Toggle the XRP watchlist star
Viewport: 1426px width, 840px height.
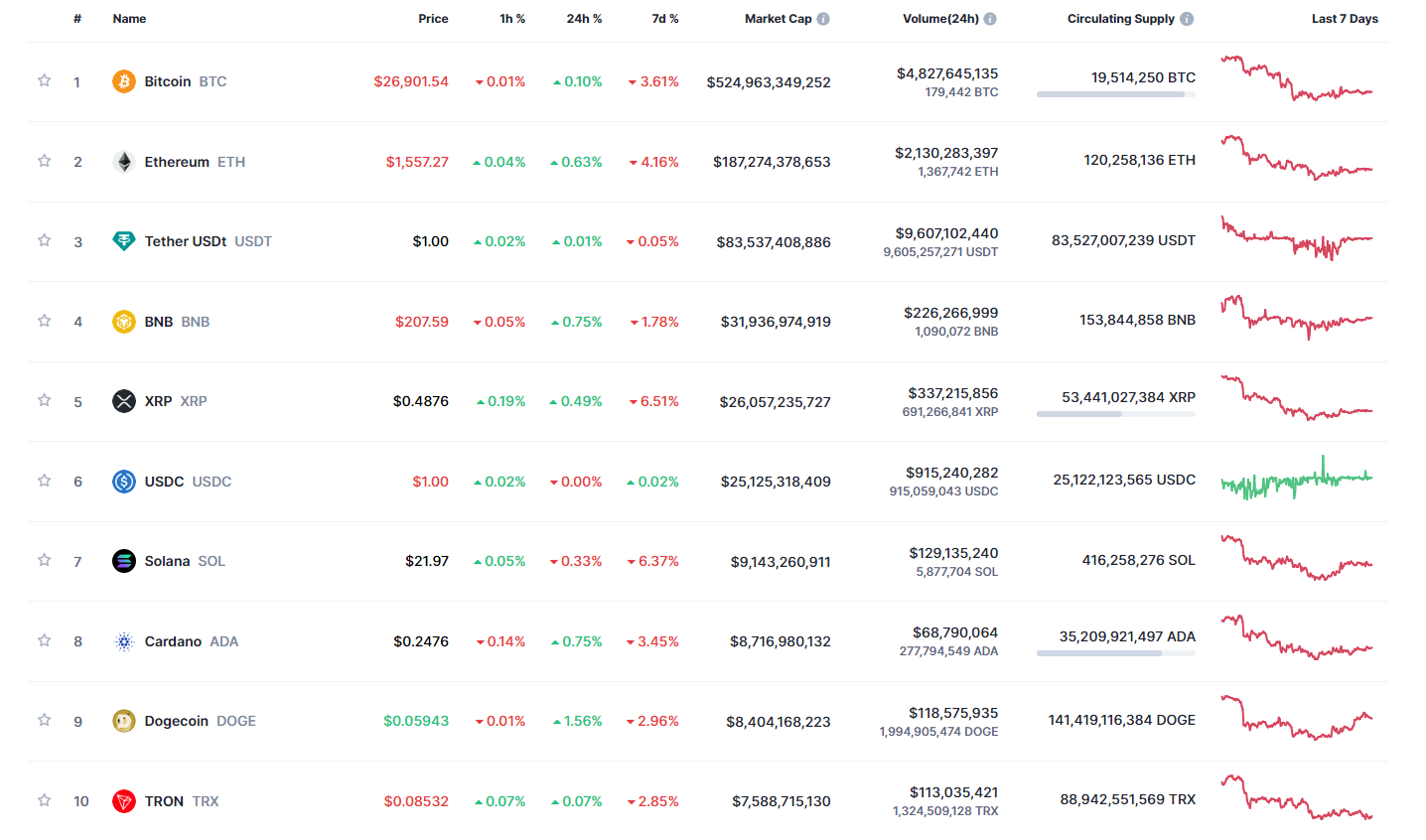coord(45,400)
